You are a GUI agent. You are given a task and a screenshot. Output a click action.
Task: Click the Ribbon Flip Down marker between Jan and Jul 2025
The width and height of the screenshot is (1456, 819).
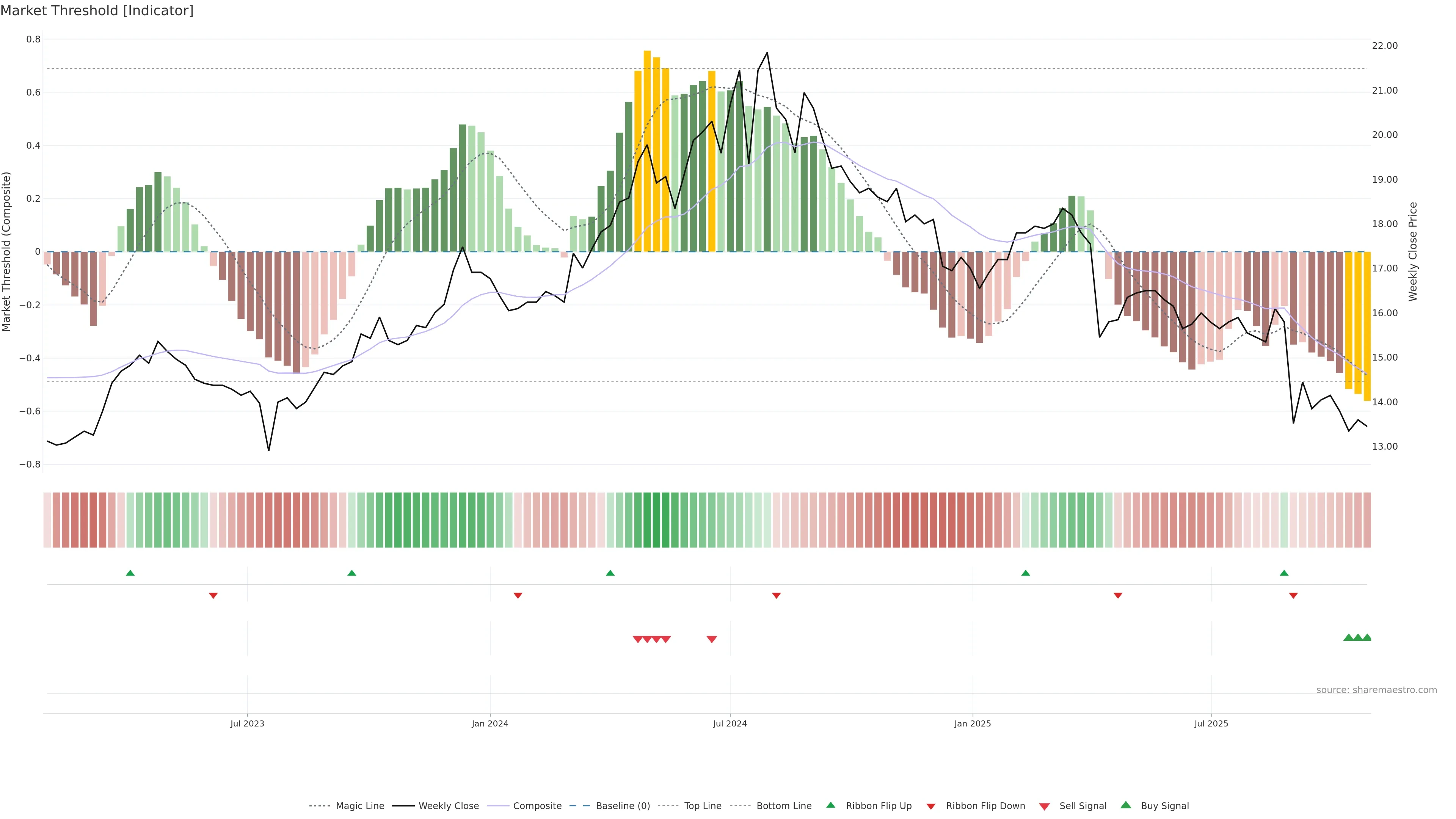(x=1117, y=595)
